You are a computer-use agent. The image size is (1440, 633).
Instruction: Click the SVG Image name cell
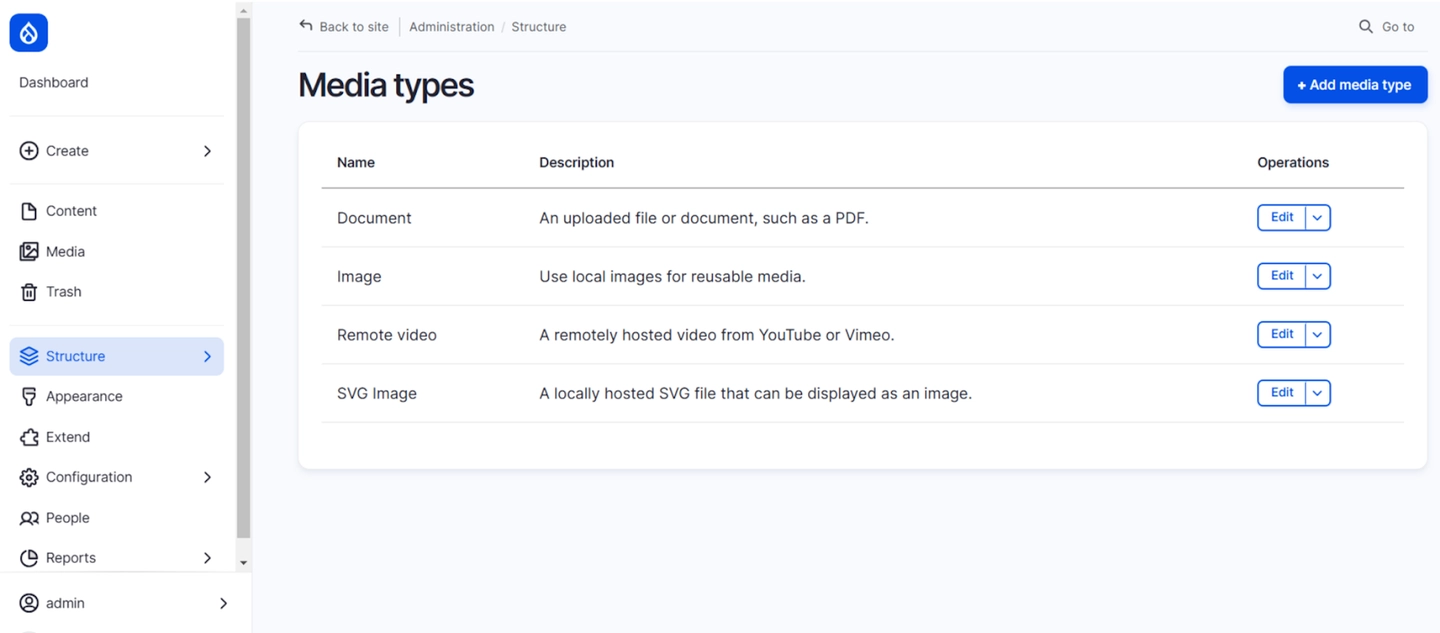pyautogui.click(x=377, y=393)
